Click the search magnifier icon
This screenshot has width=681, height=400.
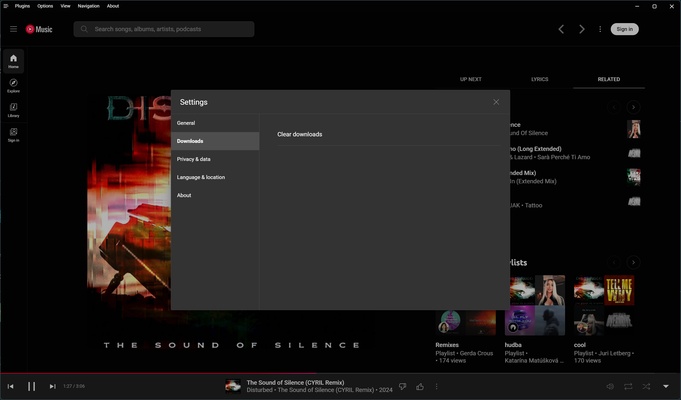84,29
